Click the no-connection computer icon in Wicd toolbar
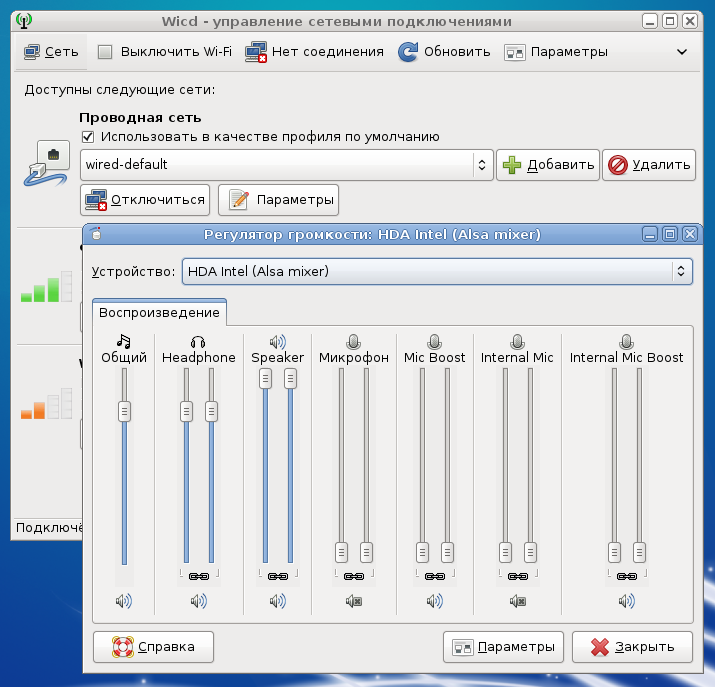The height and width of the screenshot is (687, 715). point(256,52)
